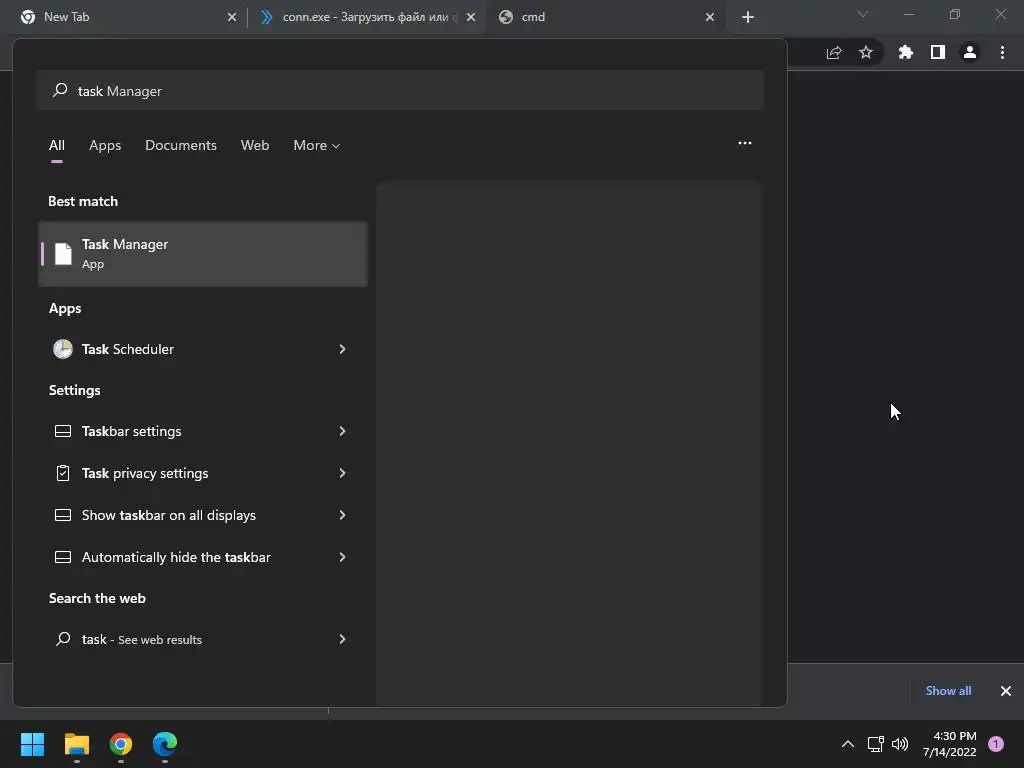Select the All search filter tab
This screenshot has width=1024, height=768.
tap(57, 145)
